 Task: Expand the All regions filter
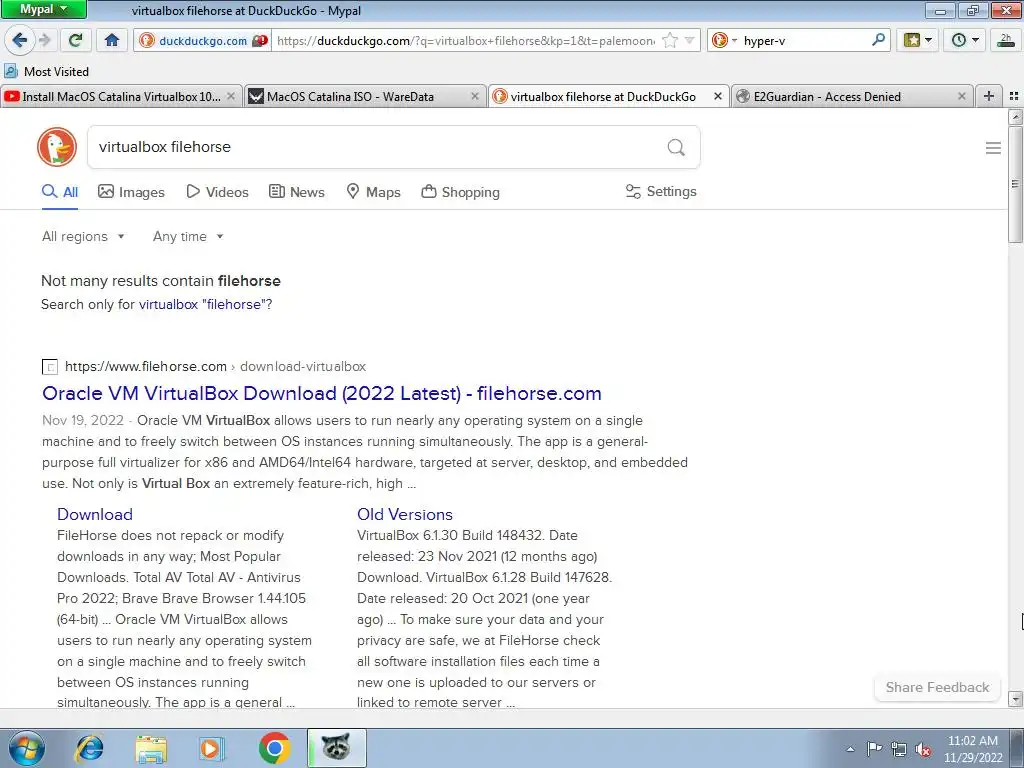(83, 236)
